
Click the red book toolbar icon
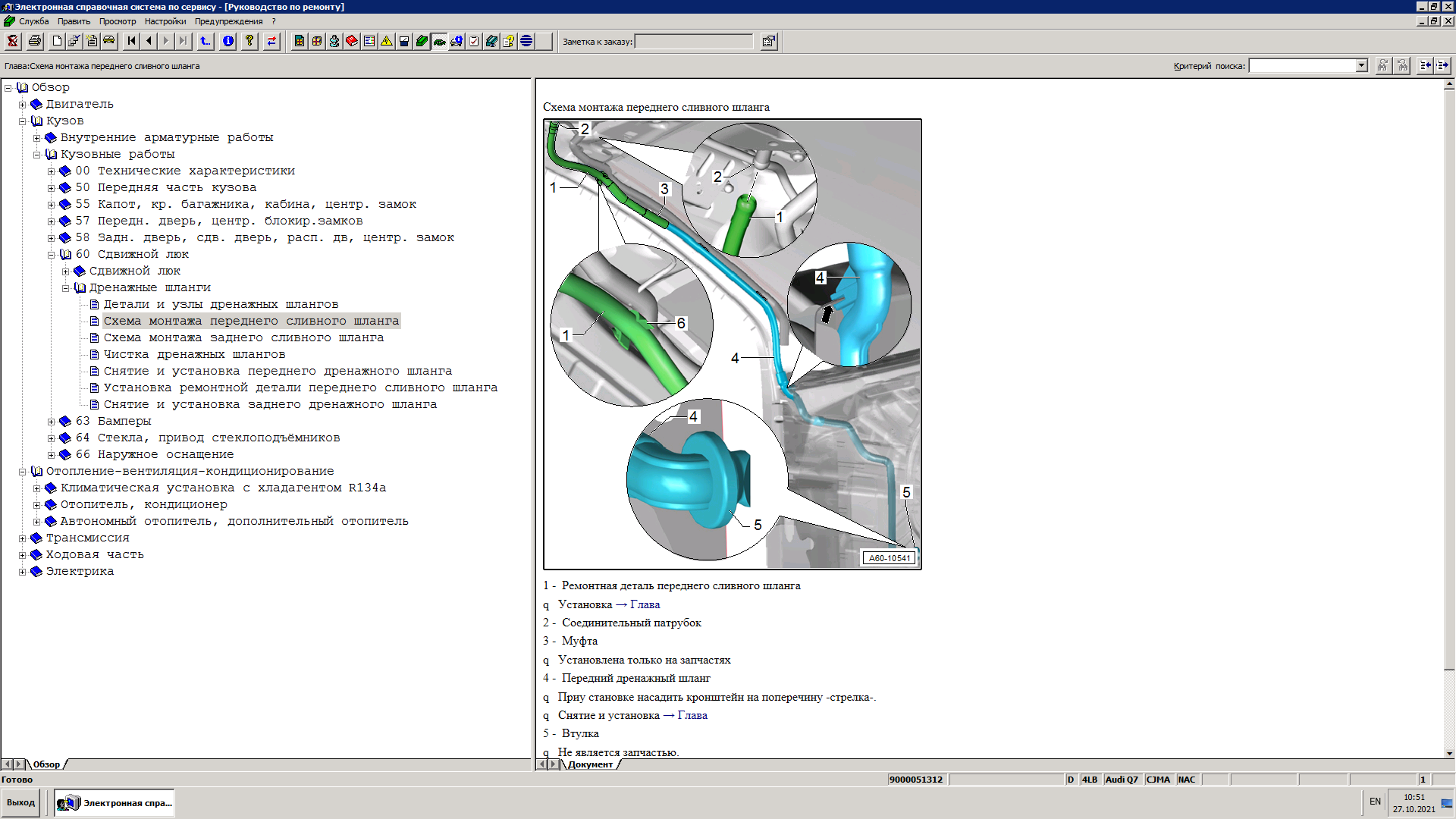352,41
